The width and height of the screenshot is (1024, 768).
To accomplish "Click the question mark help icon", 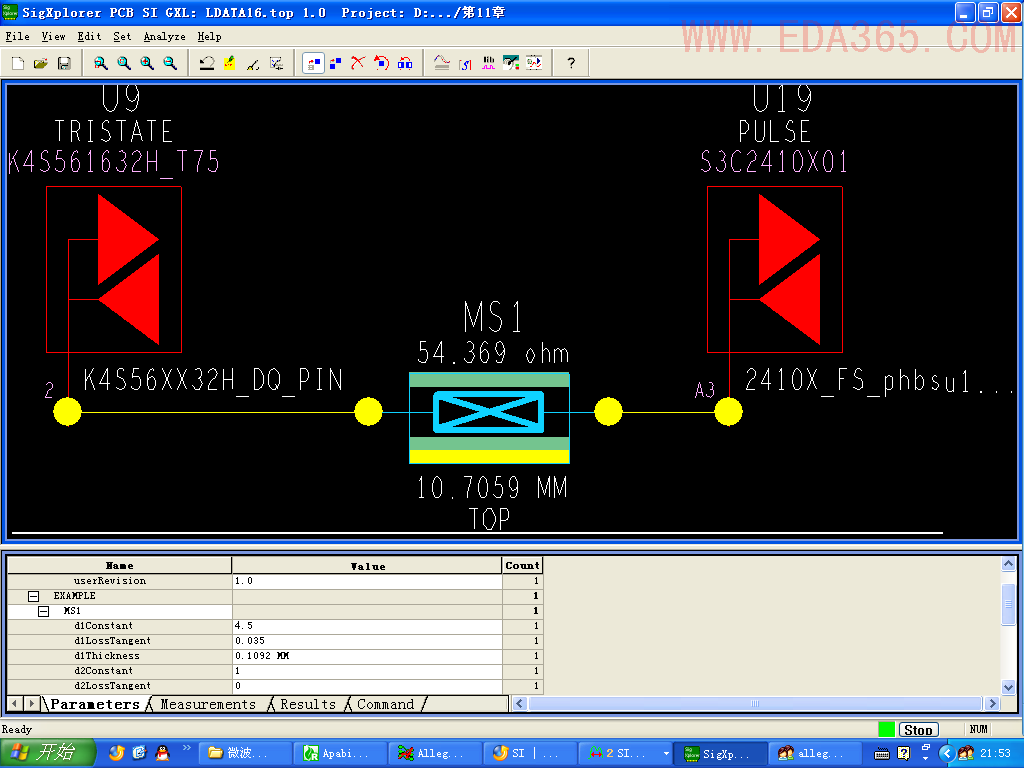I will click(x=571, y=63).
